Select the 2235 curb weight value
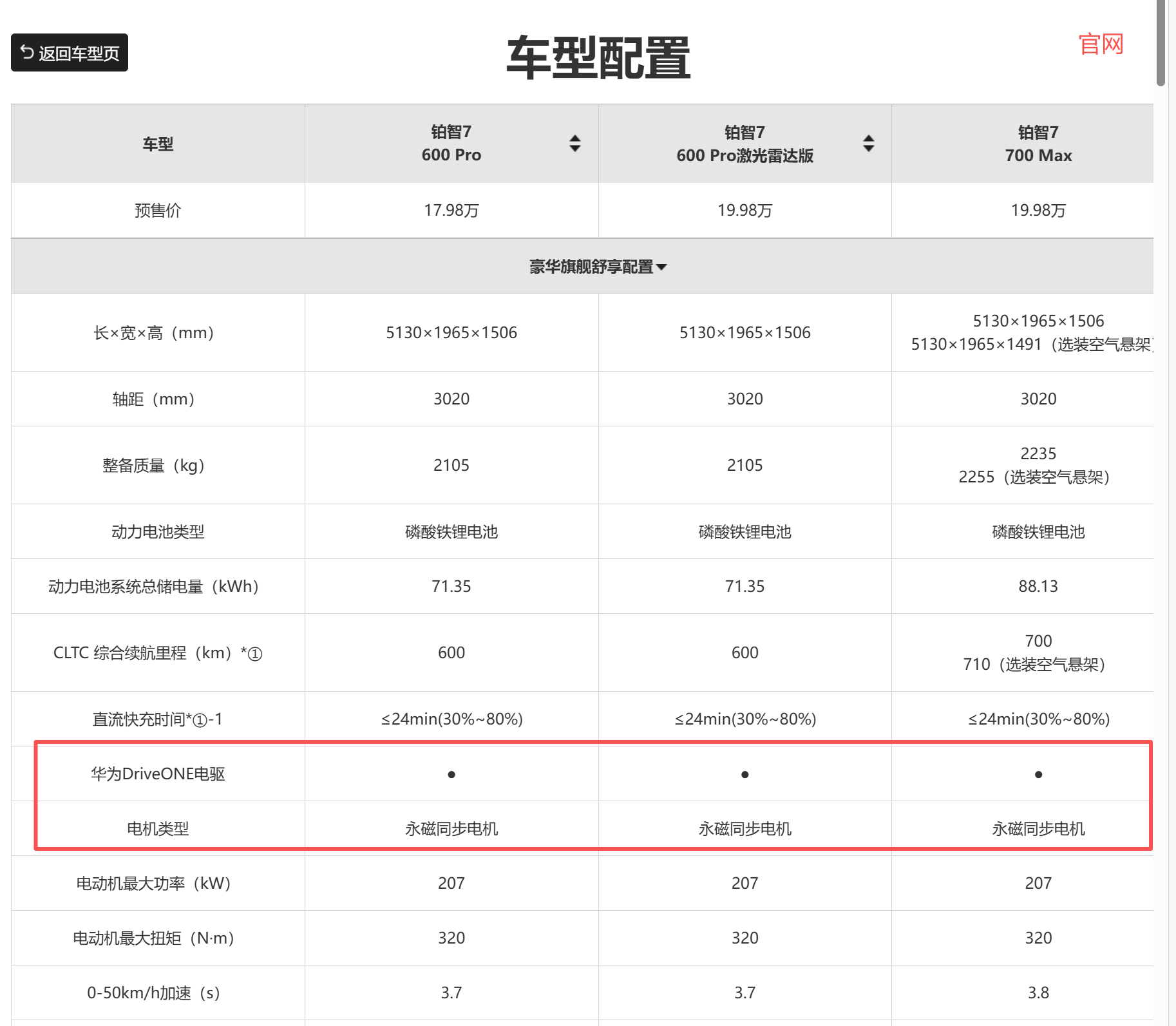This screenshot has height=1026, width=1176. [1038, 454]
